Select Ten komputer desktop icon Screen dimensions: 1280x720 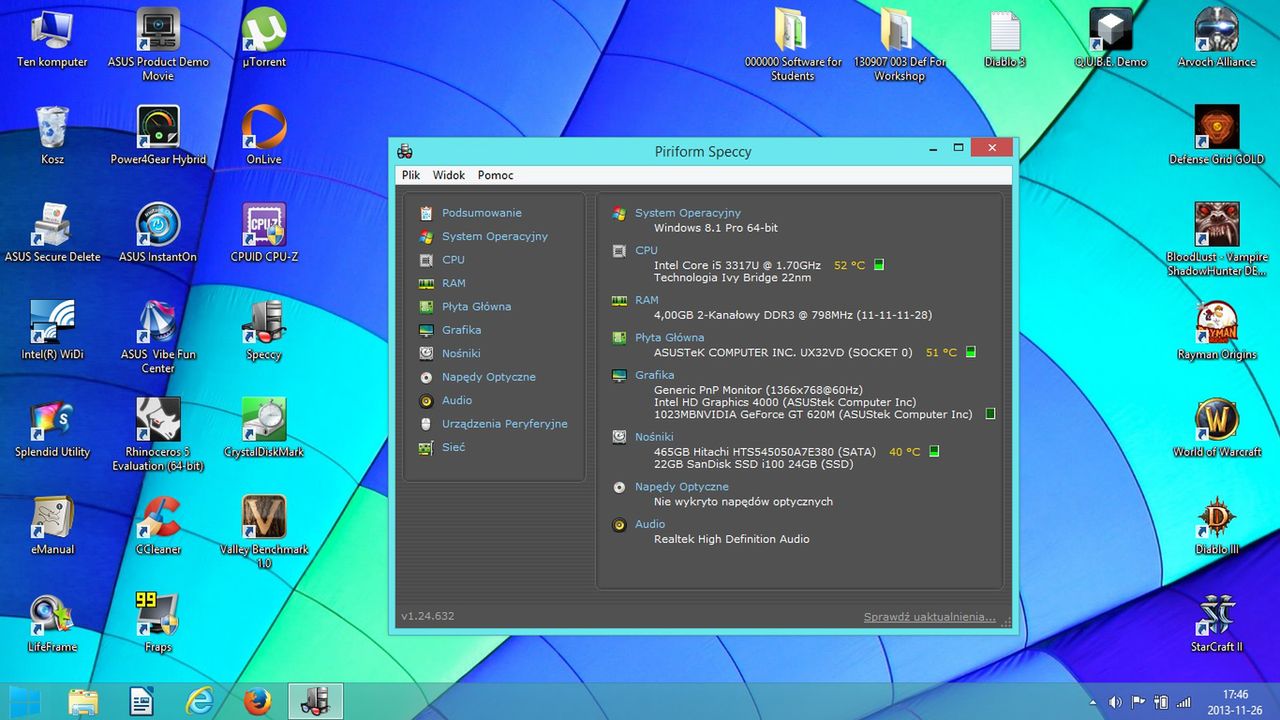[x=52, y=38]
